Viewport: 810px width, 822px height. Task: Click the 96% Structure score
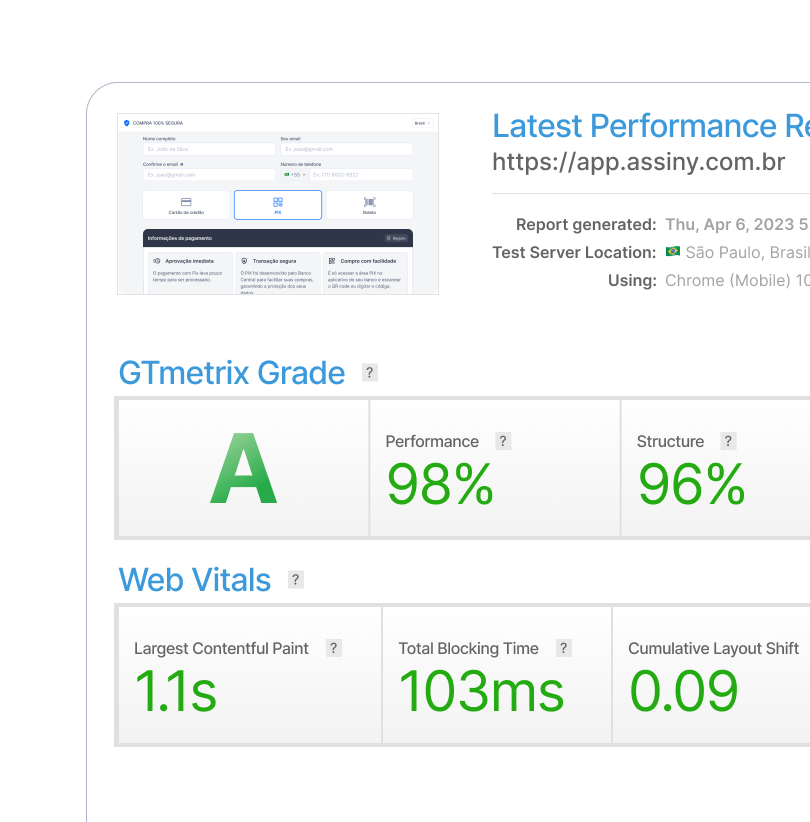tap(691, 485)
